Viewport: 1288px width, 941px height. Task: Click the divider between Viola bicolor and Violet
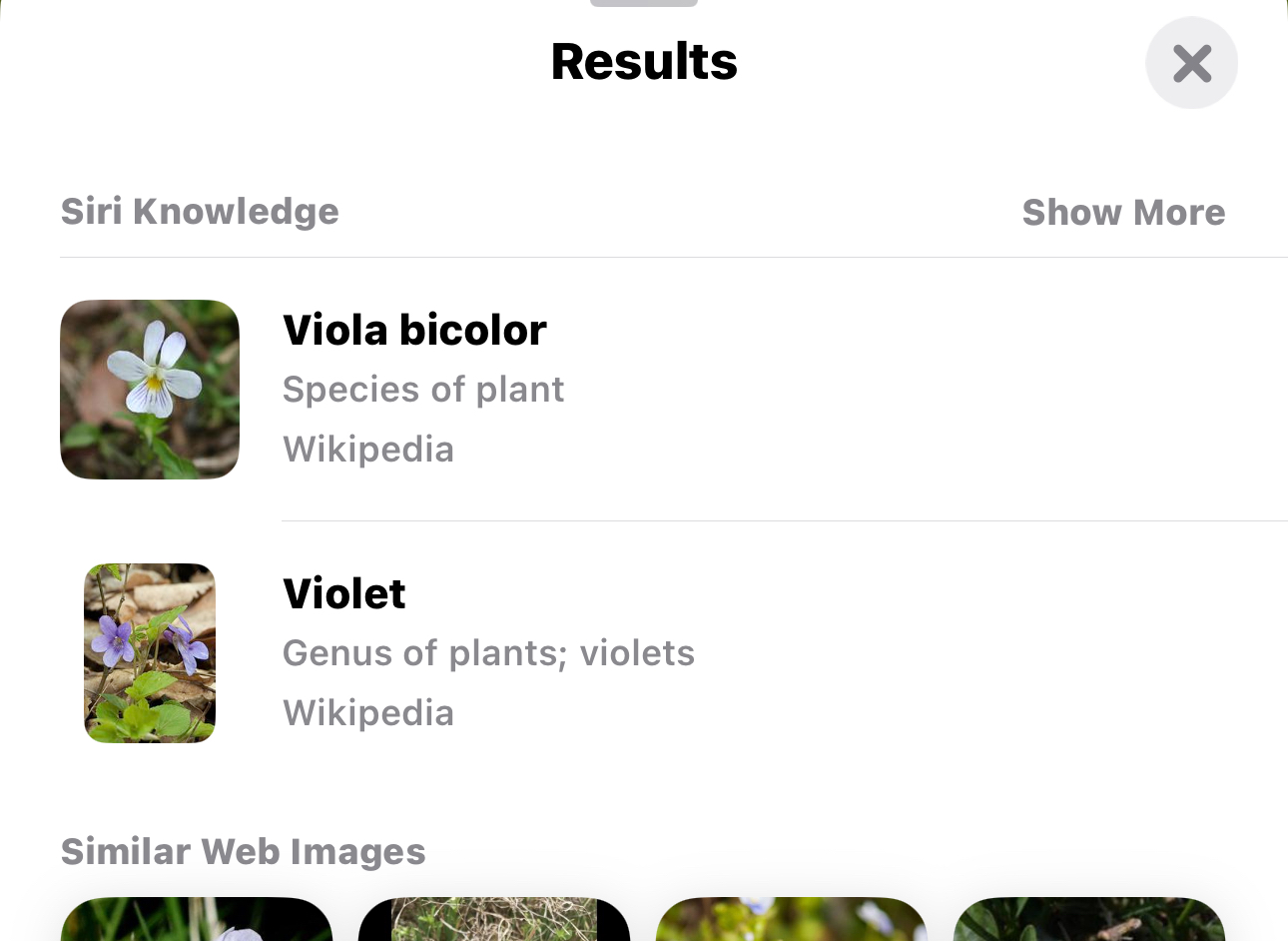coord(784,520)
